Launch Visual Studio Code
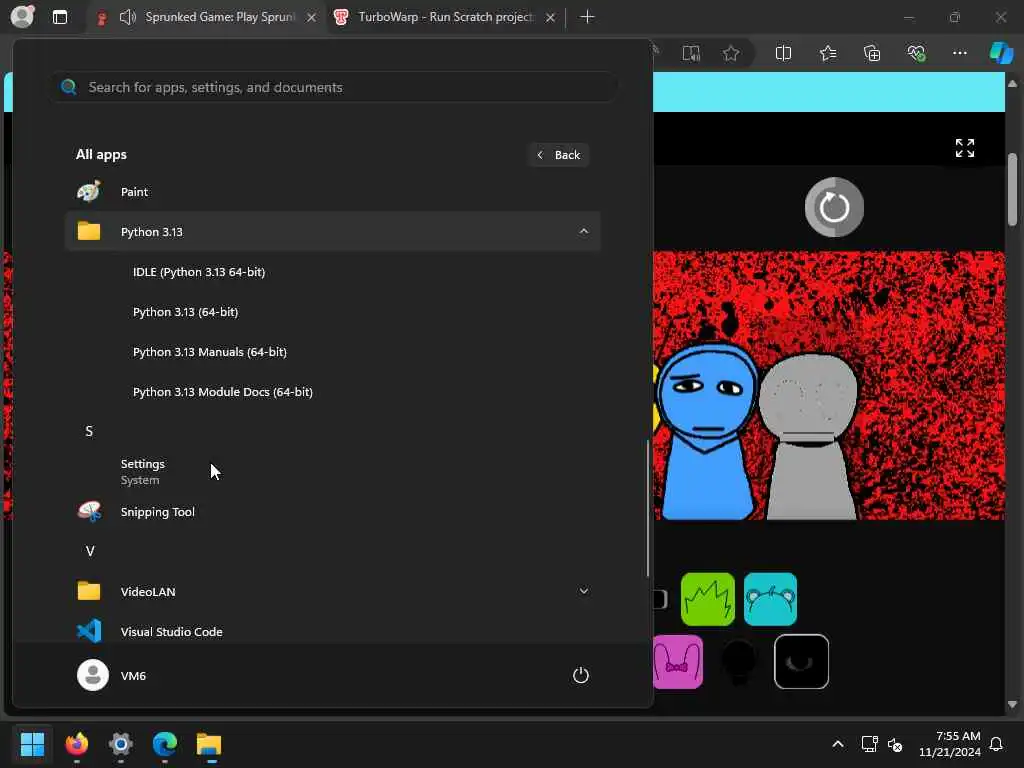The image size is (1024, 768). pos(332,632)
